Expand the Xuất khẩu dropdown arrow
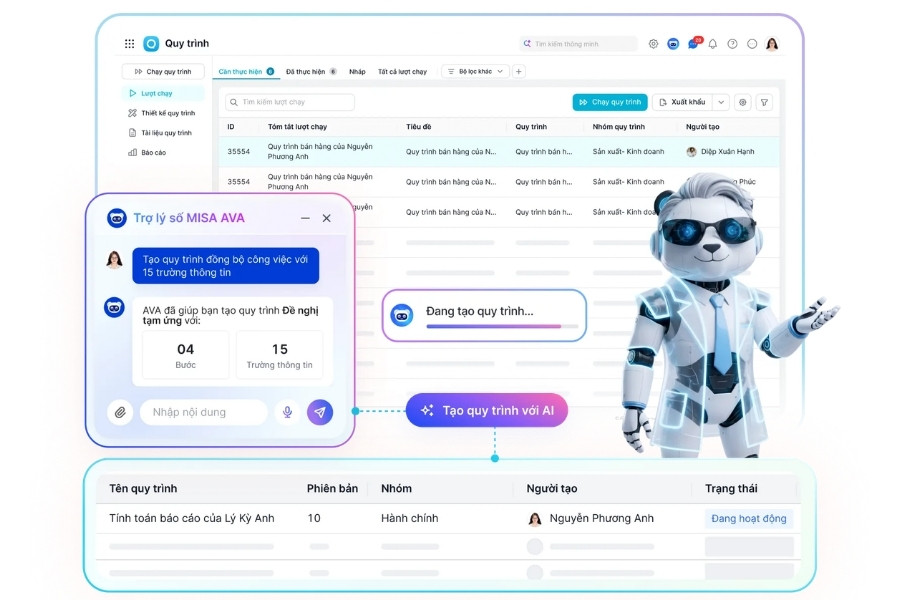The image size is (900, 600). (x=721, y=102)
